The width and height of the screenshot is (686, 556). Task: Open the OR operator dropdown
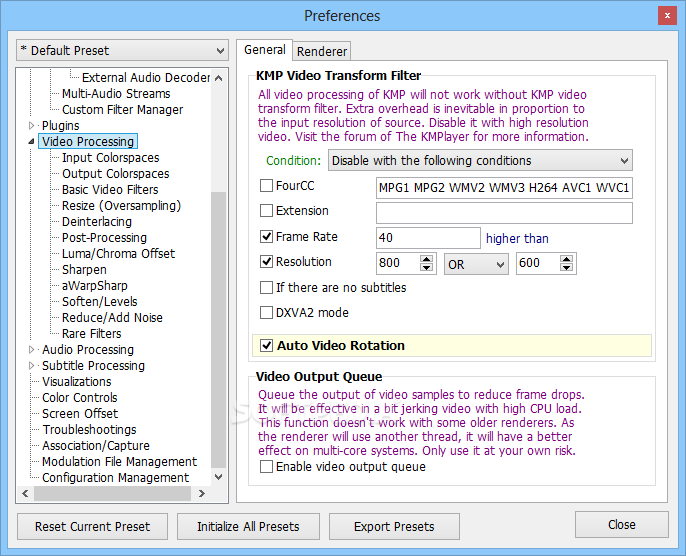coord(476,264)
